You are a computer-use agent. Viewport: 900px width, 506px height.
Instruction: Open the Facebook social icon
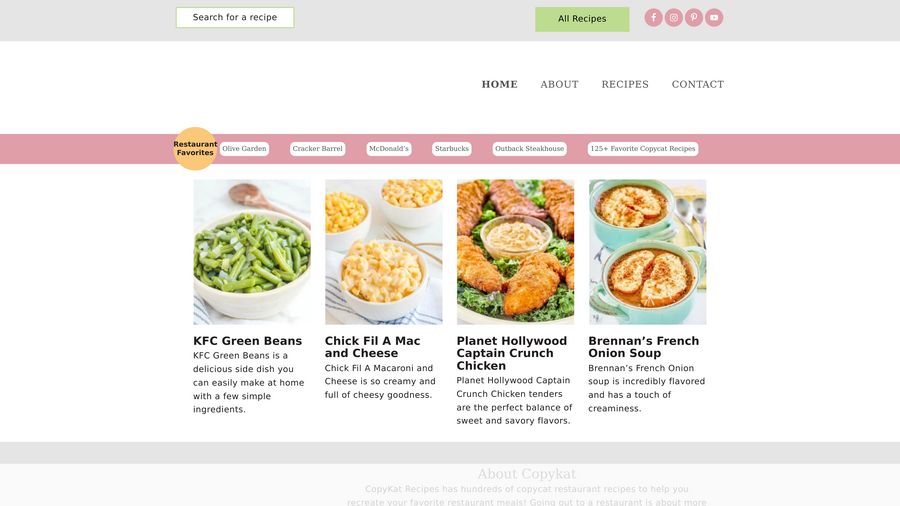coord(653,18)
